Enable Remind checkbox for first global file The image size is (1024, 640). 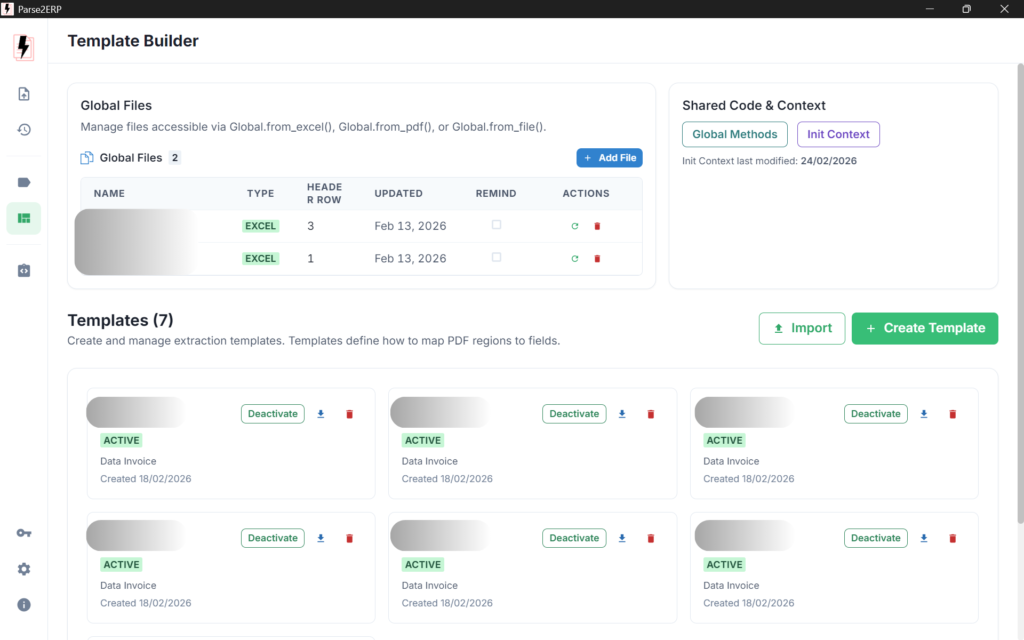[496, 225]
